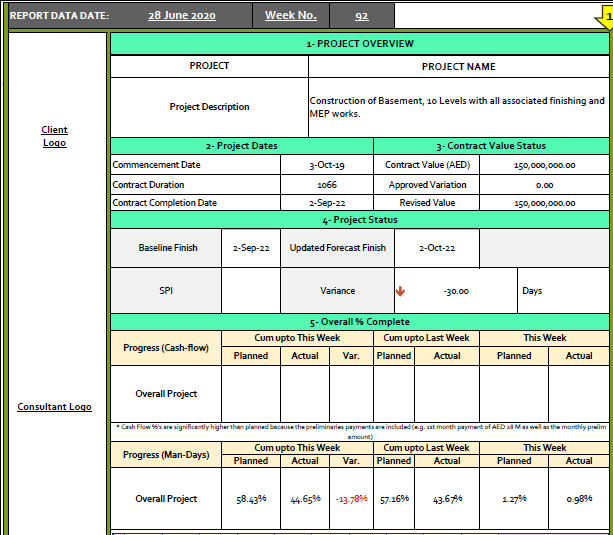Click the 'This Week' header in the Cash-flow table
The width and height of the screenshot is (613, 535).
pos(544,338)
